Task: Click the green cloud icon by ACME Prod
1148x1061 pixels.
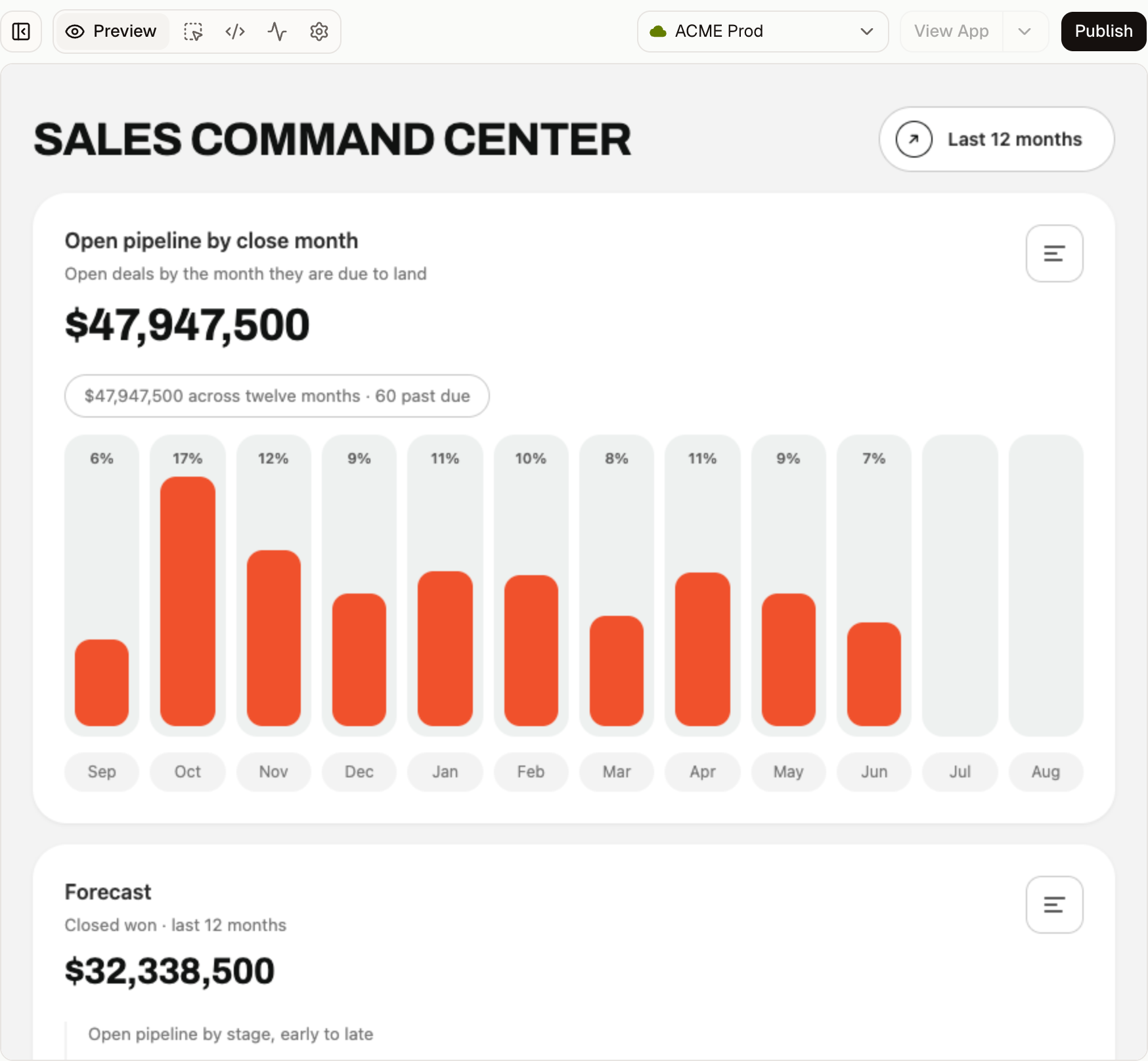Action: (x=658, y=32)
